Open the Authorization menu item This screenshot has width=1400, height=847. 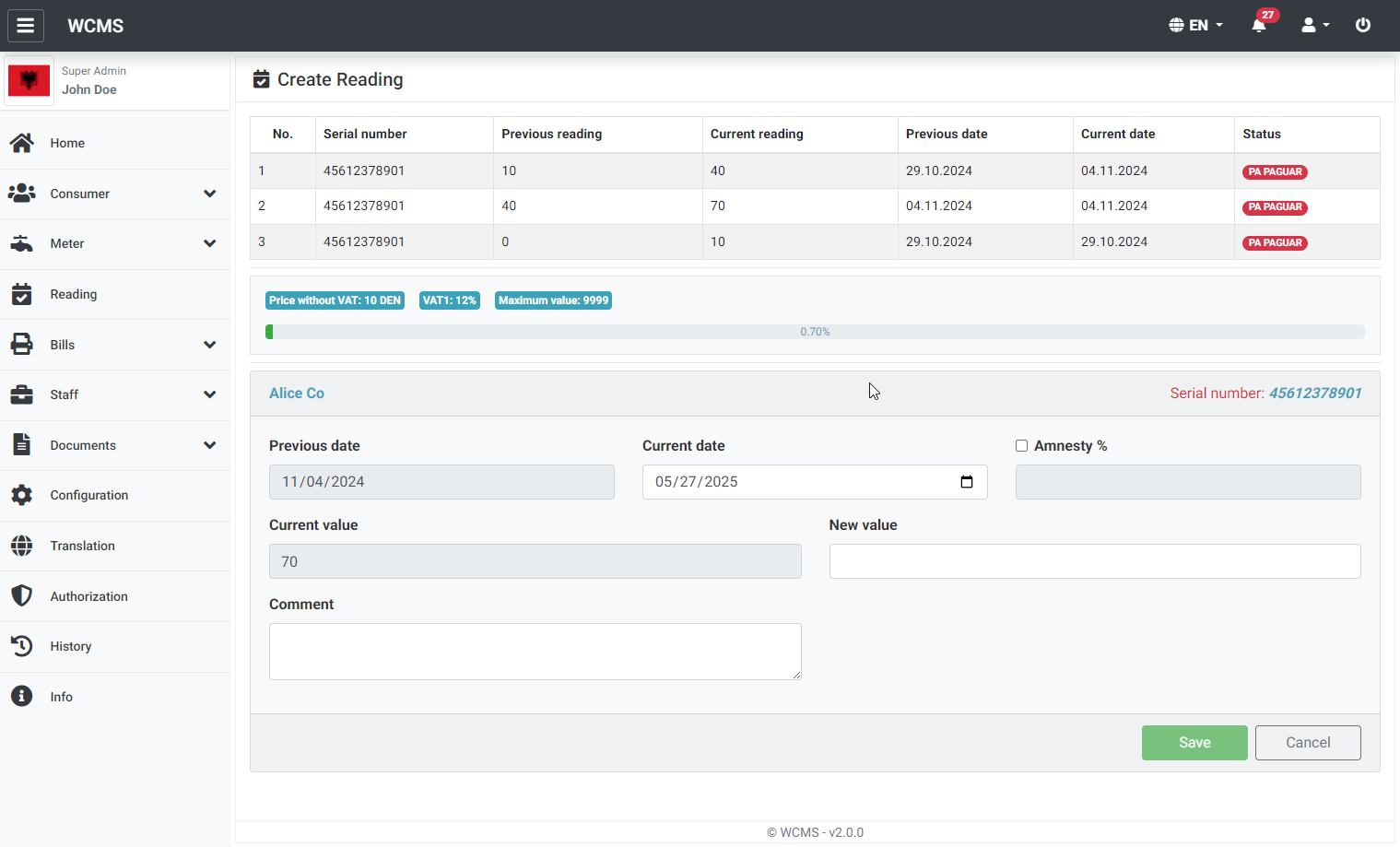click(114, 596)
